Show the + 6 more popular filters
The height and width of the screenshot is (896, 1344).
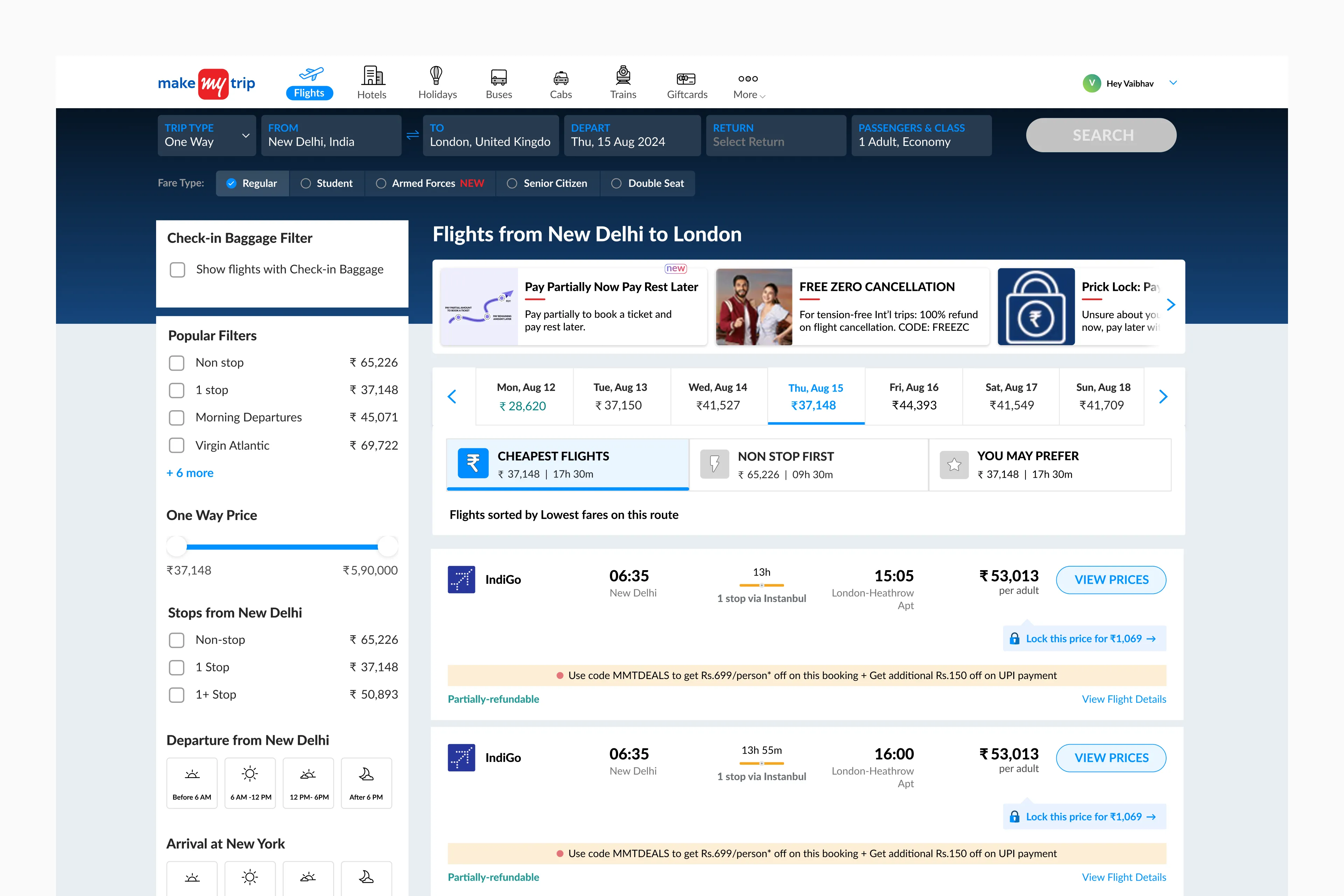[190, 472]
